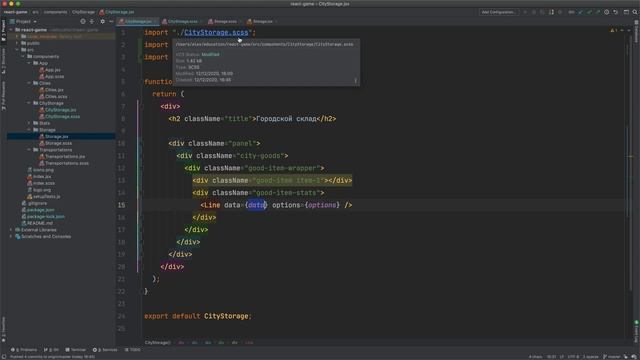
Task: Open the Project view dropdown
Action: coord(23,21)
